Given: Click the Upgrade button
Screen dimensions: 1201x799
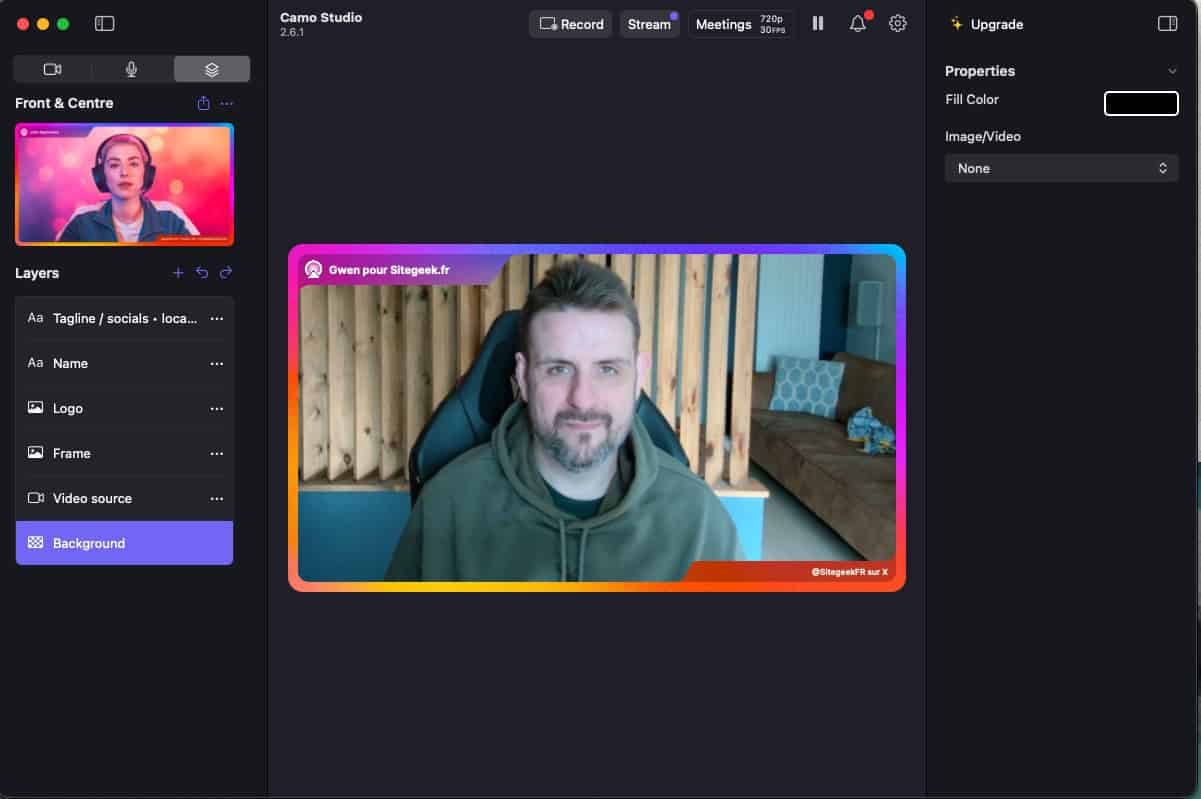Looking at the screenshot, I should click(986, 24).
